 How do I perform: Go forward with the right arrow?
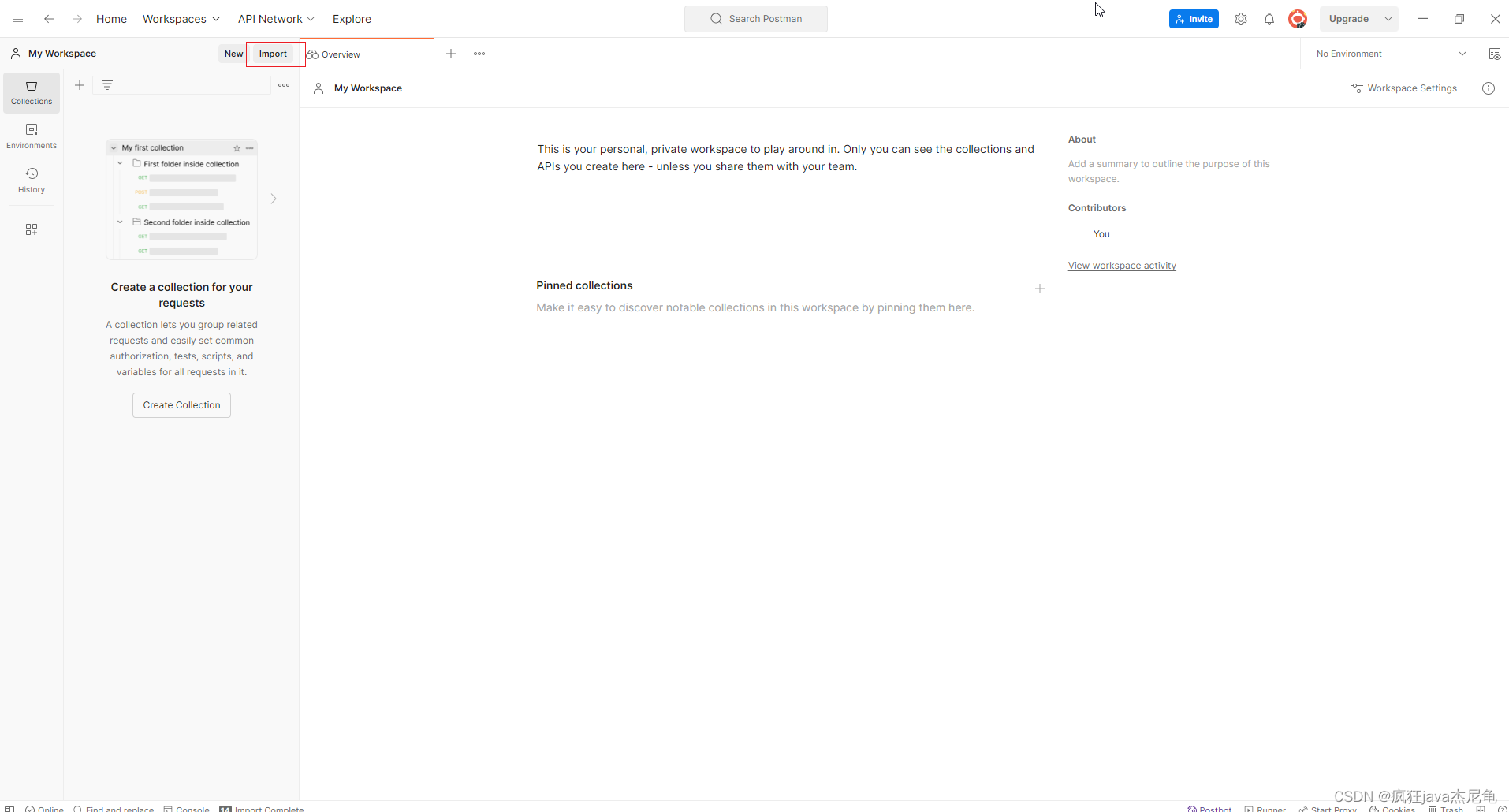tap(77, 19)
